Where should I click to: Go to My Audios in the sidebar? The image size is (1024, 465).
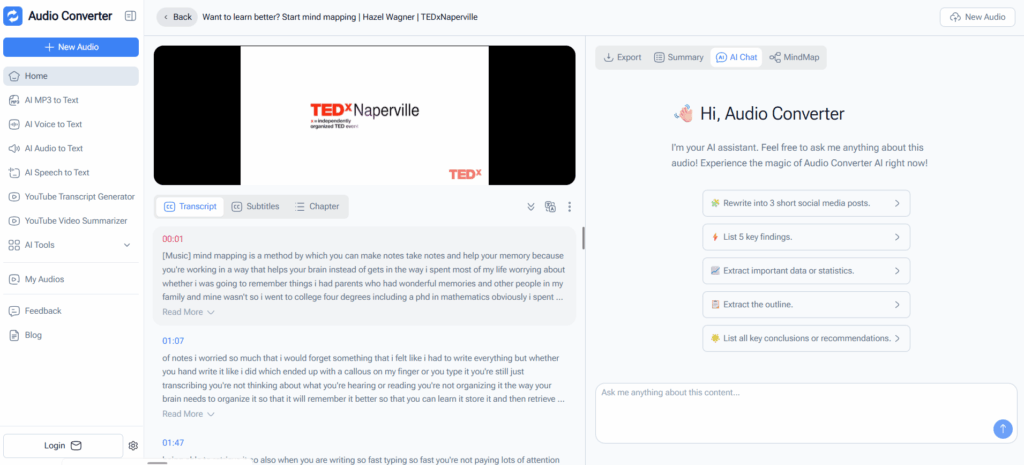click(x=44, y=279)
